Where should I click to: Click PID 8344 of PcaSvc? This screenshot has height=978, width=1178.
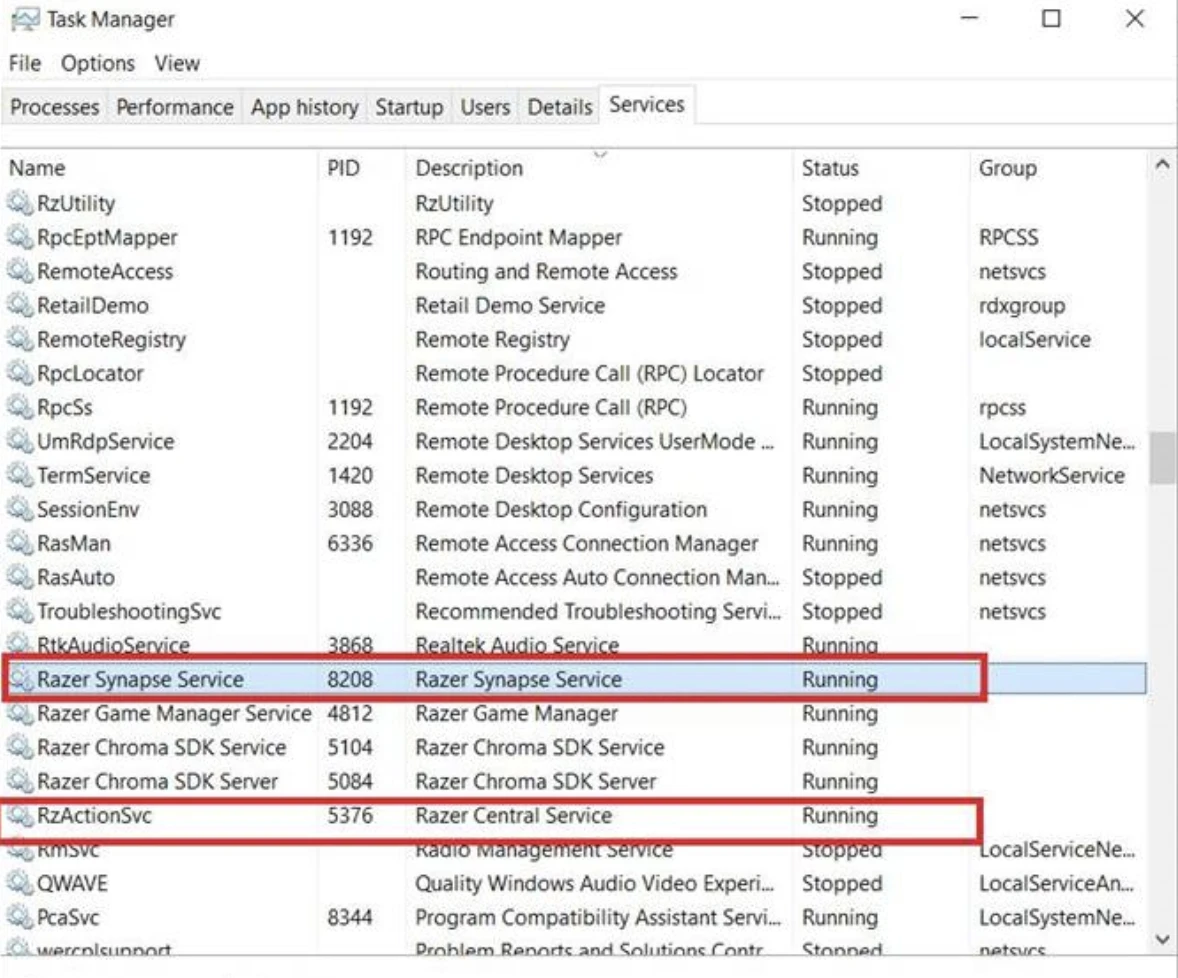point(350,917)
